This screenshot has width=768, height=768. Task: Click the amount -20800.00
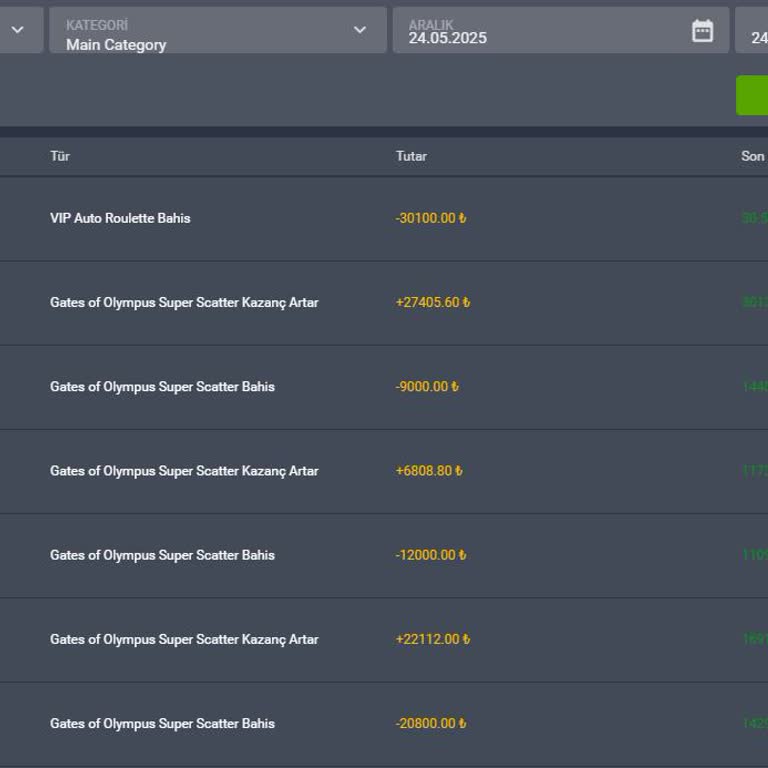[431, 724]
